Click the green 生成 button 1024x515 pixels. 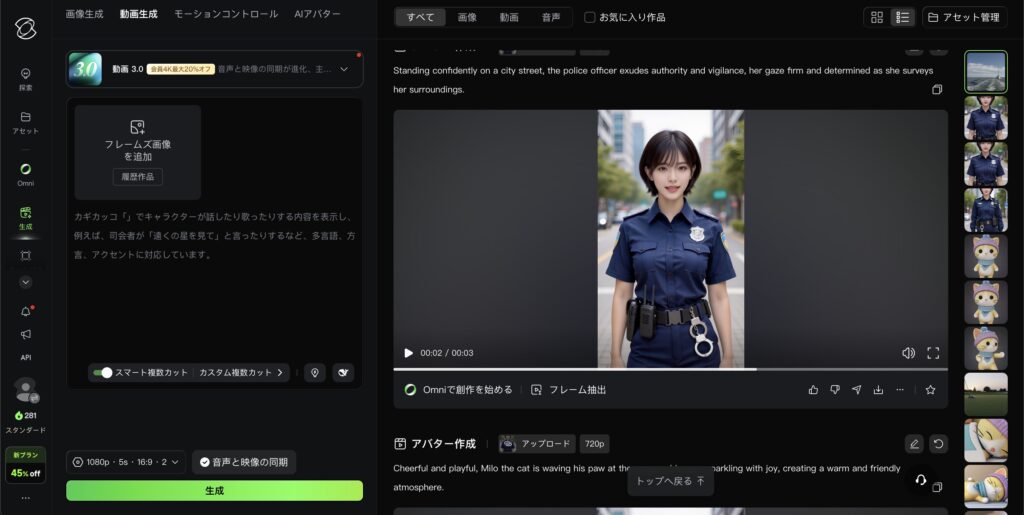click(x=214, y=491)
